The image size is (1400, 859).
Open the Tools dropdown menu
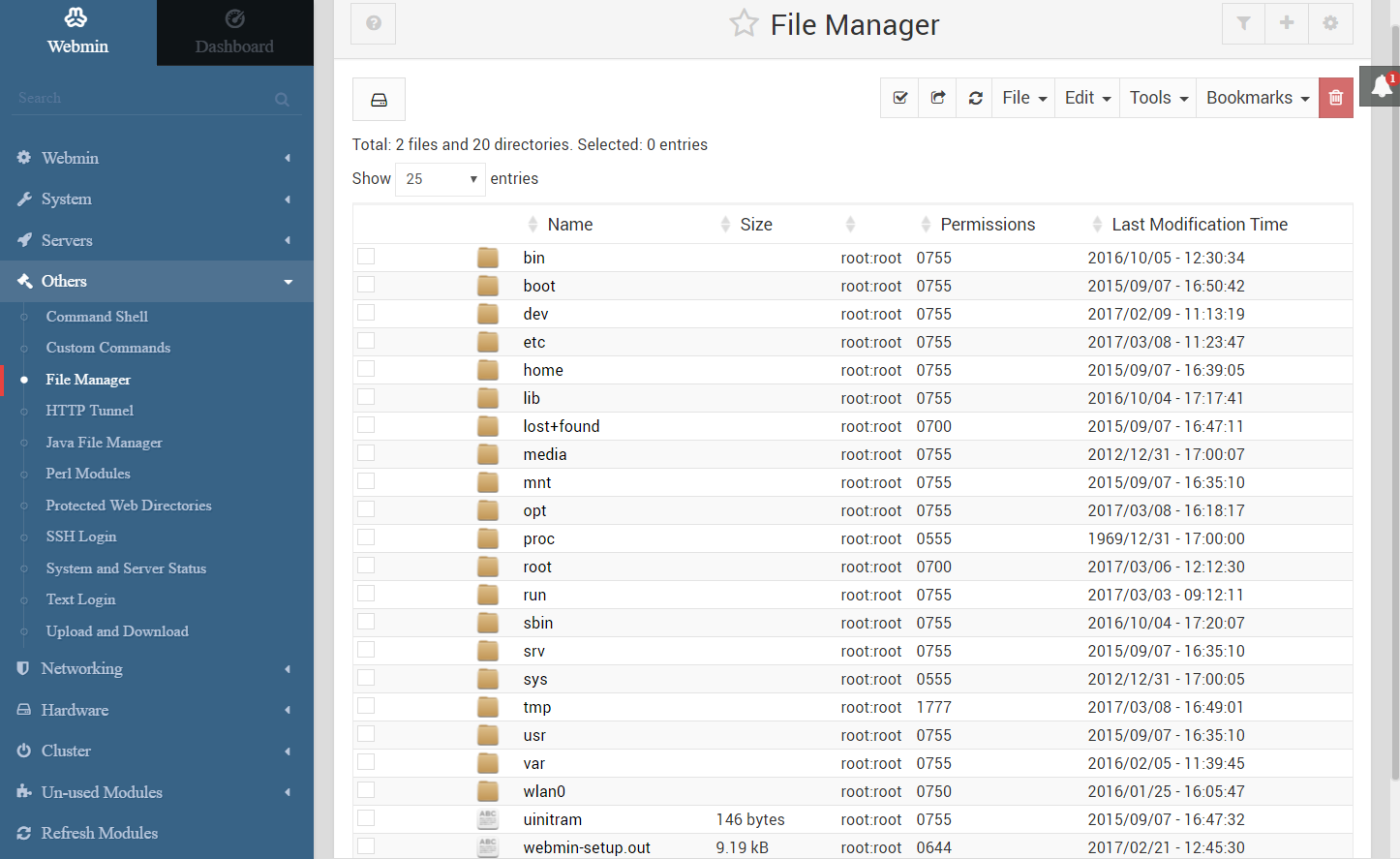coord(1158,98)
